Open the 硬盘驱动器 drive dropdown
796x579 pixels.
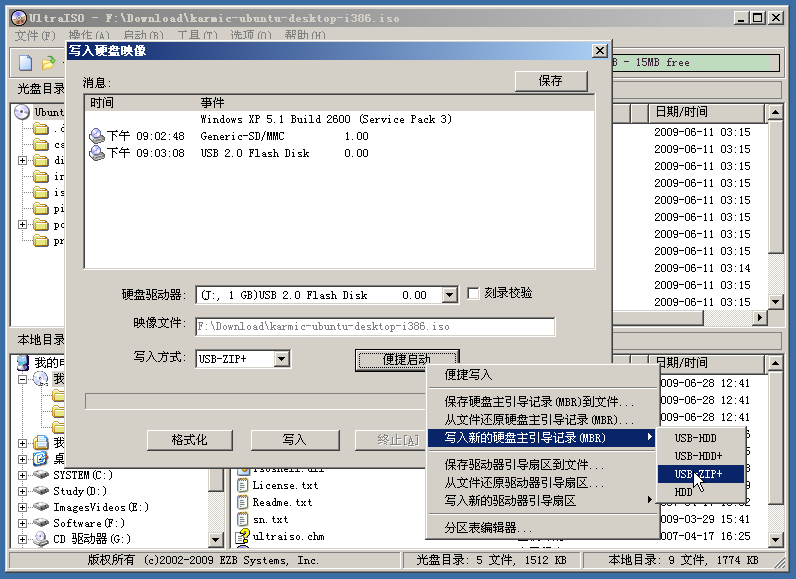(449, 295)
